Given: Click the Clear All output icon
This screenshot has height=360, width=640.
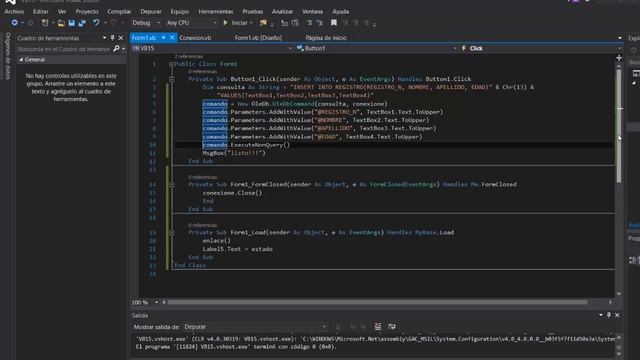Looking at the screenshot, I should [x=378, y=327].
